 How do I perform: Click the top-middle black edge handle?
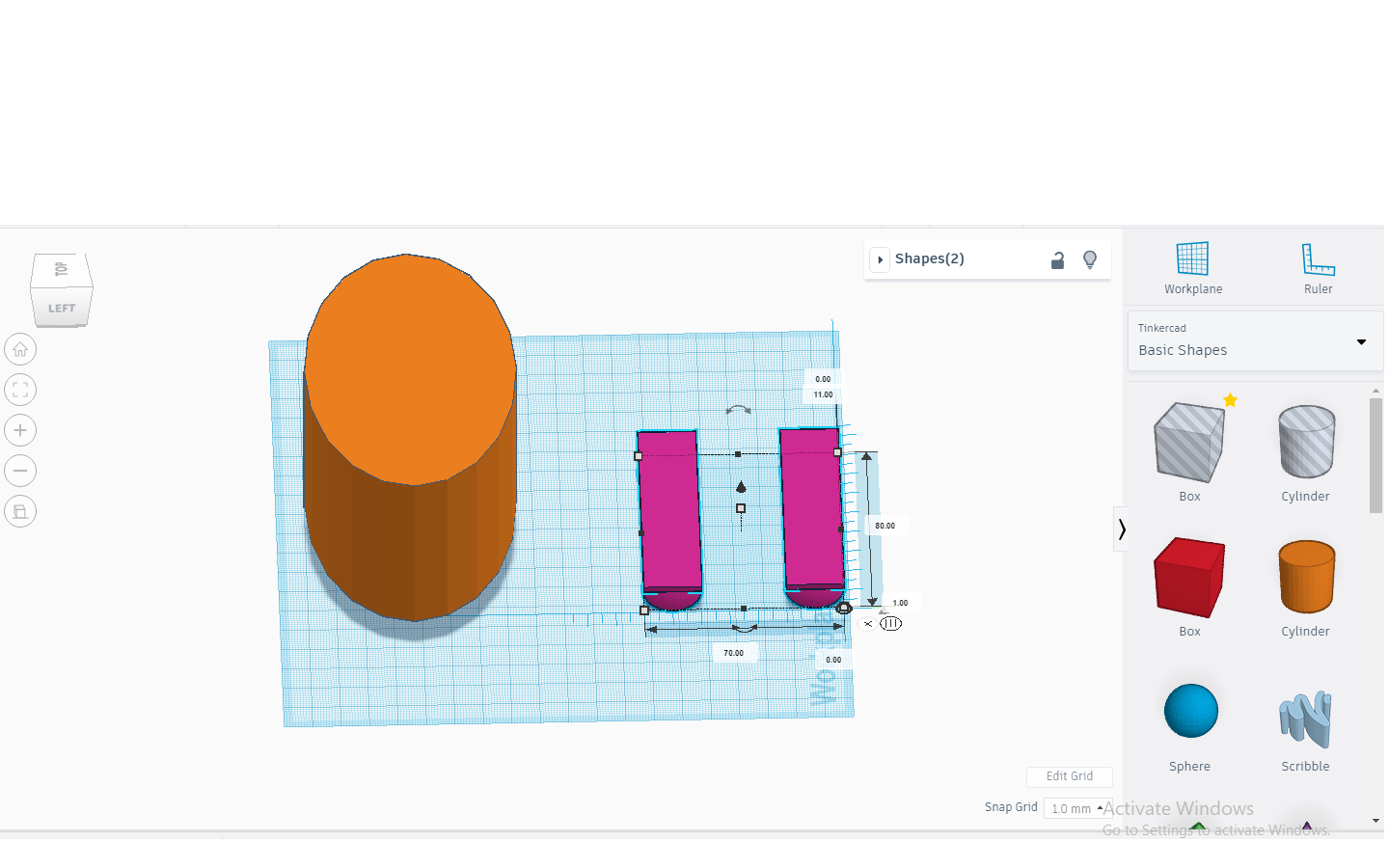pos(738,454)
